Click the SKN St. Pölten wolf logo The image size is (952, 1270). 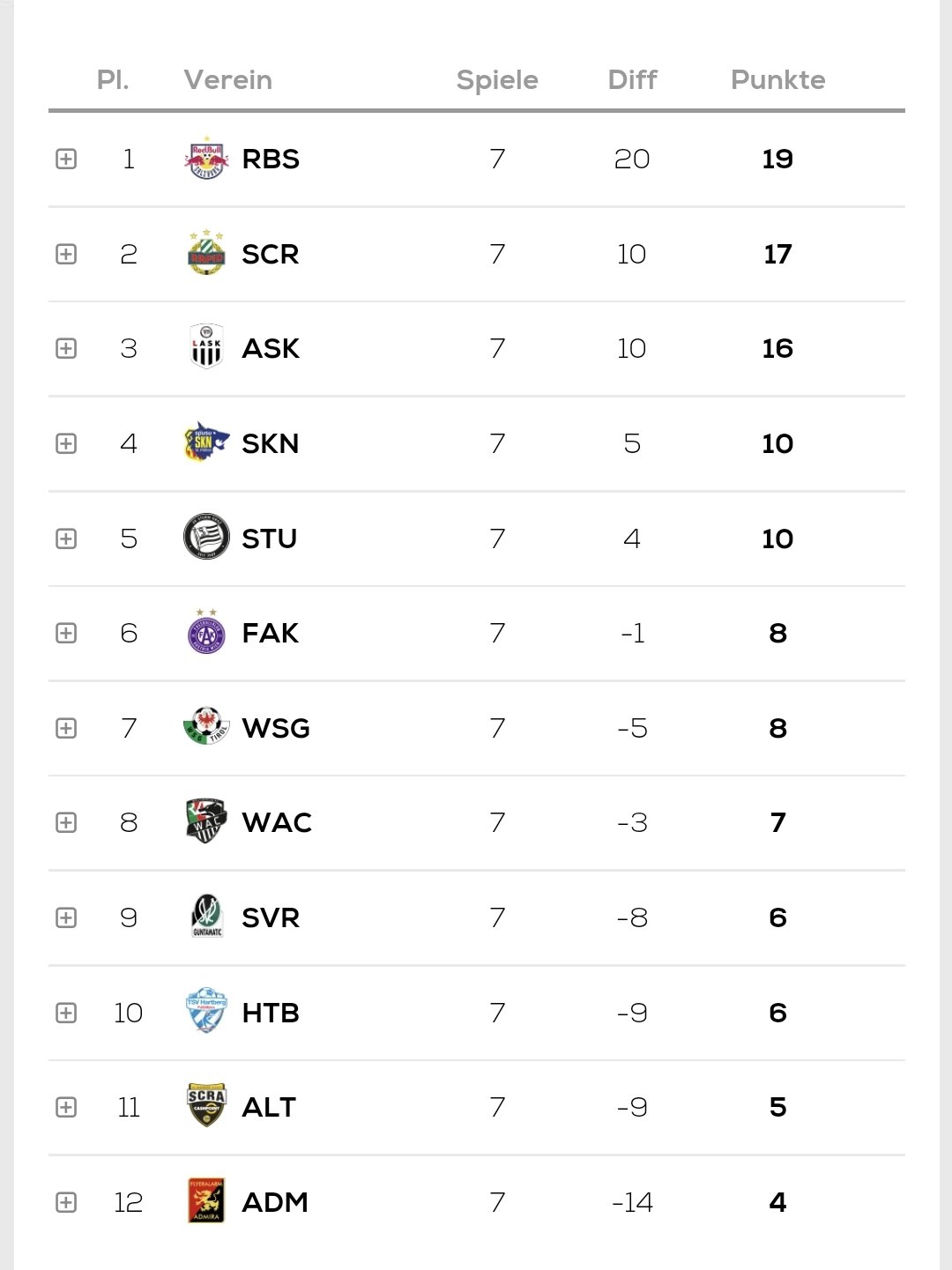206,443
